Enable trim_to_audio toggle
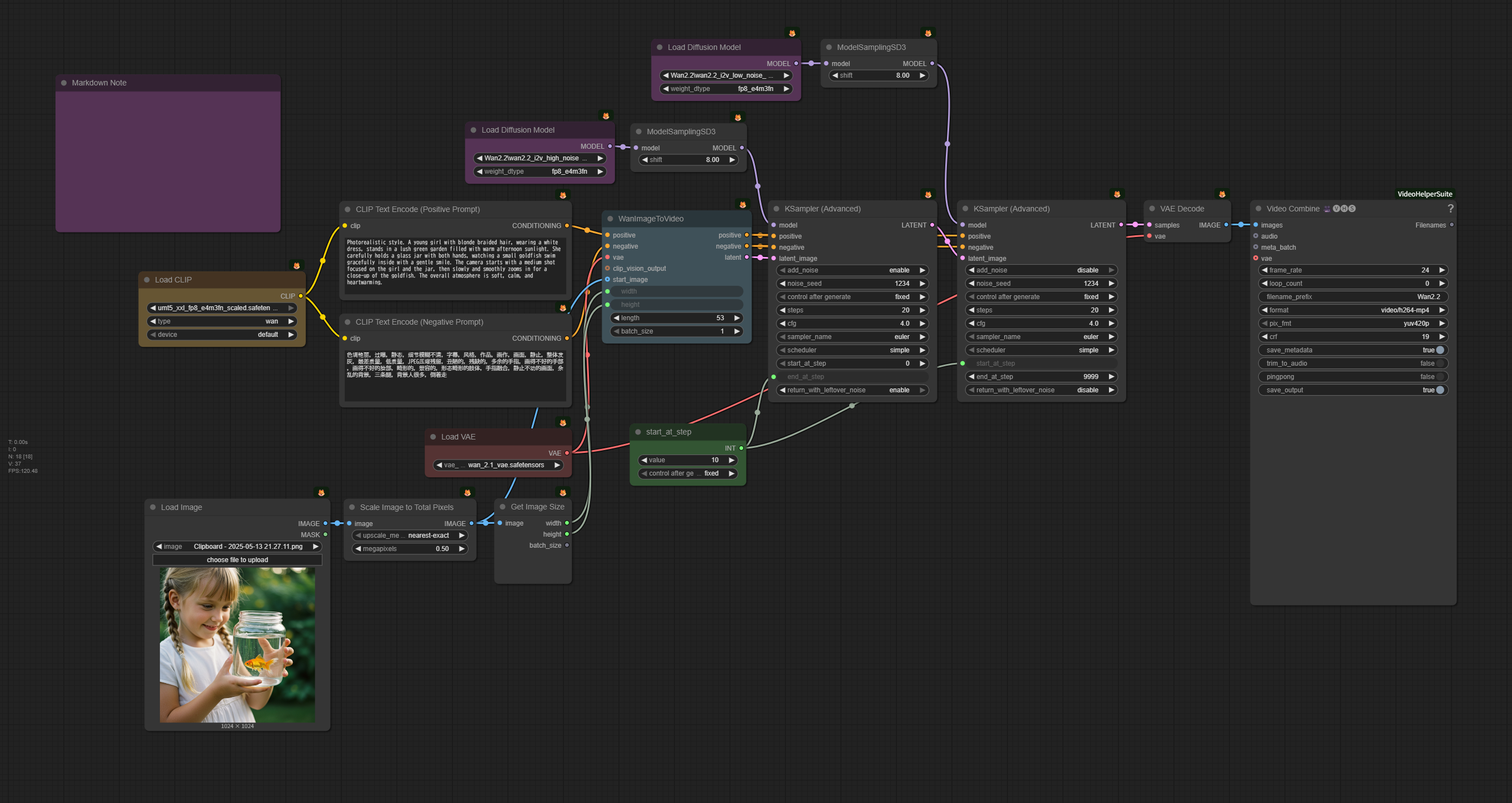Screen dimensions: 1512x803 click(1439, 363)
